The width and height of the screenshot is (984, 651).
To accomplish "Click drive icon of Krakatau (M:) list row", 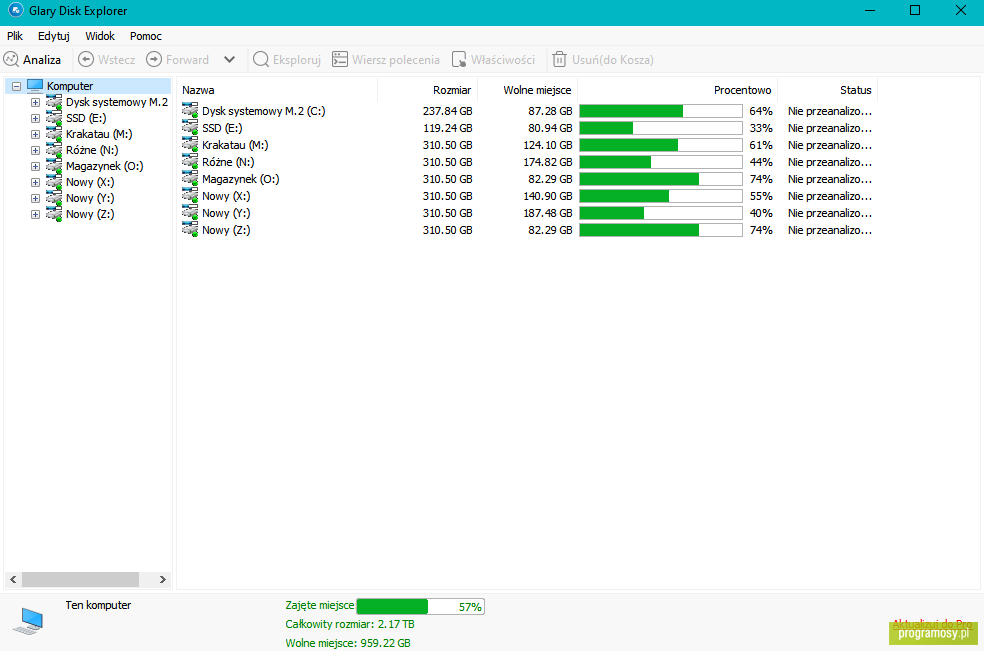I will [x=190, y=144].
